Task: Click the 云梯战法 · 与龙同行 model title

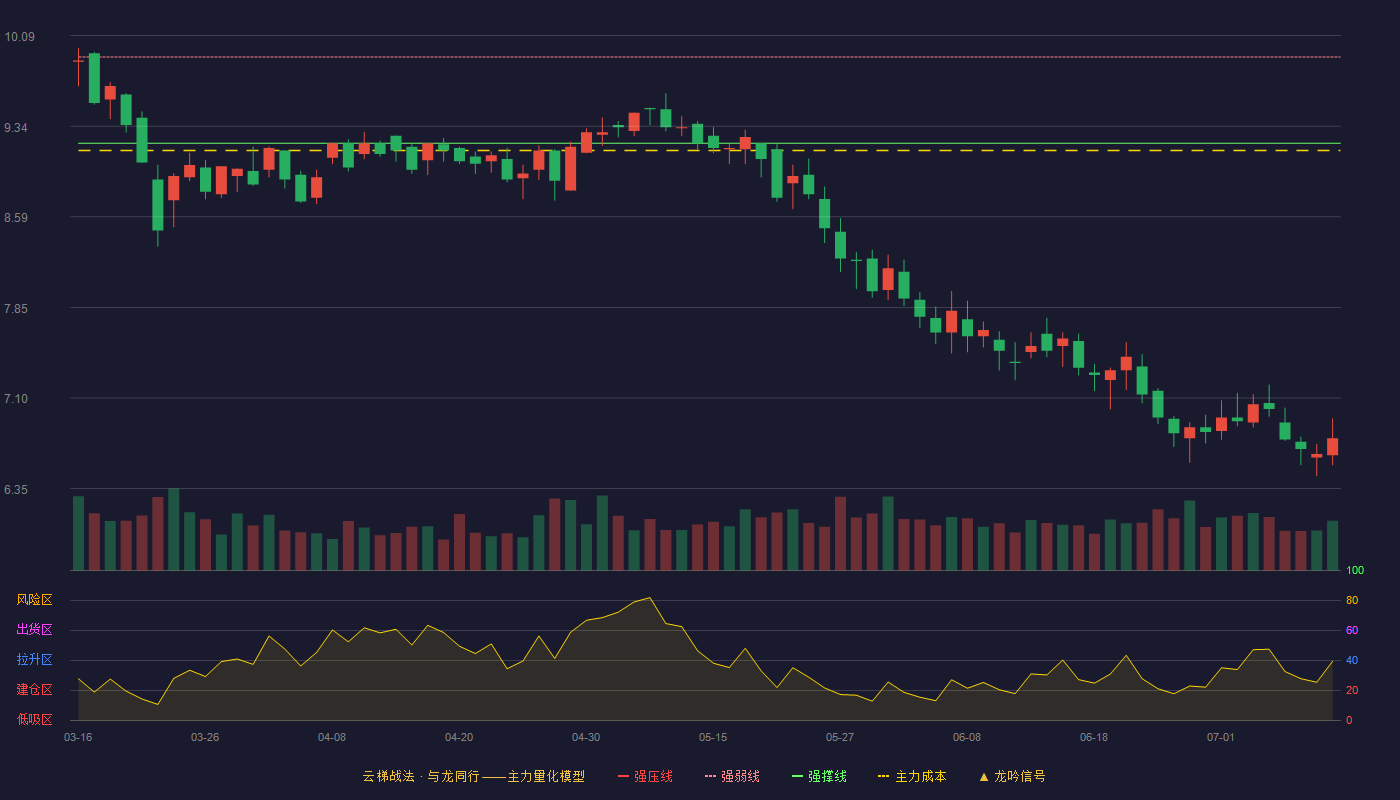Action: pyautogui.click(x=420, y=776)
